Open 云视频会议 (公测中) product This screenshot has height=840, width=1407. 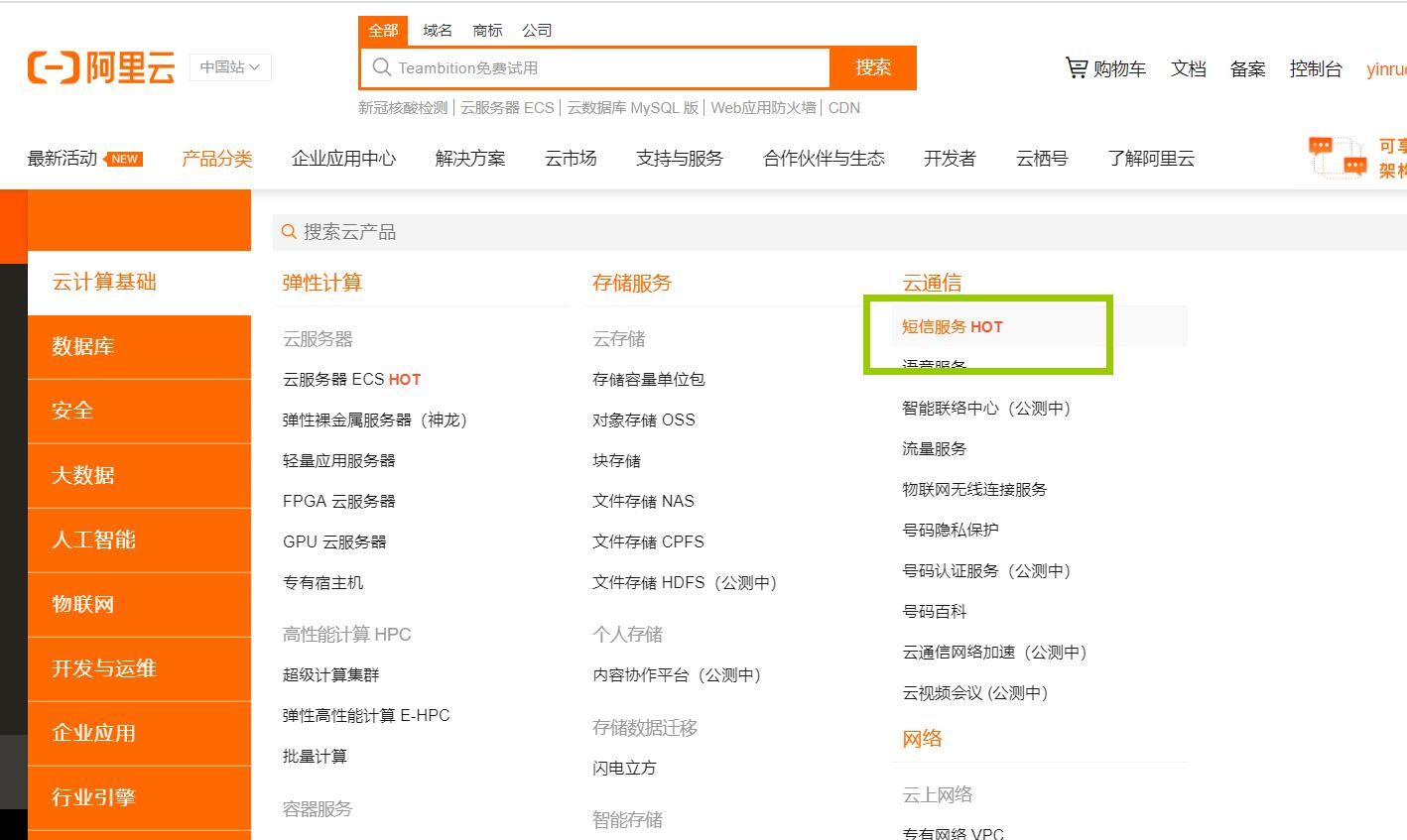[974, 692]
